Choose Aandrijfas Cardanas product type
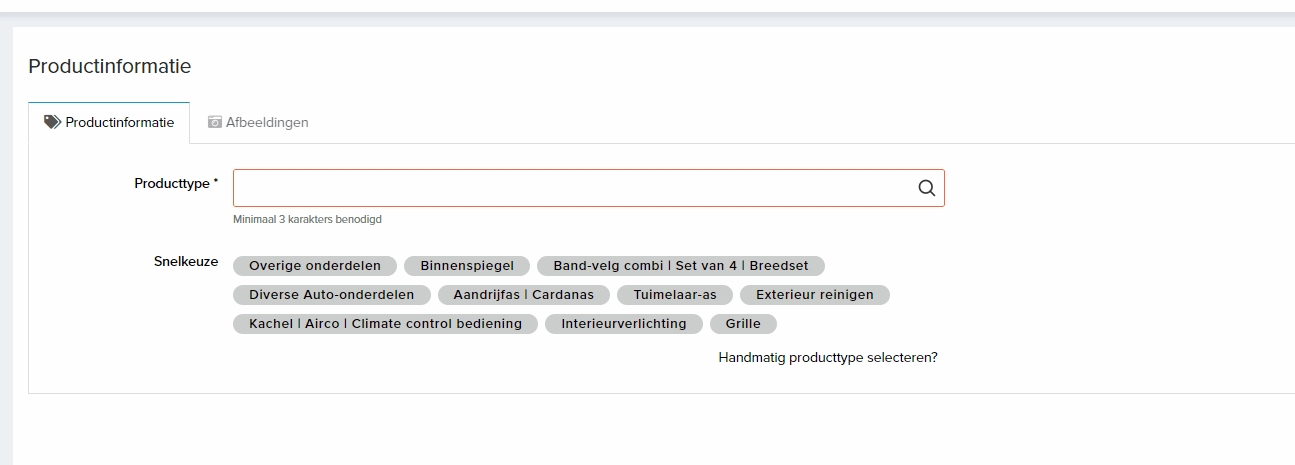This screenshot has width=1295, height=465. click(523, 295)
